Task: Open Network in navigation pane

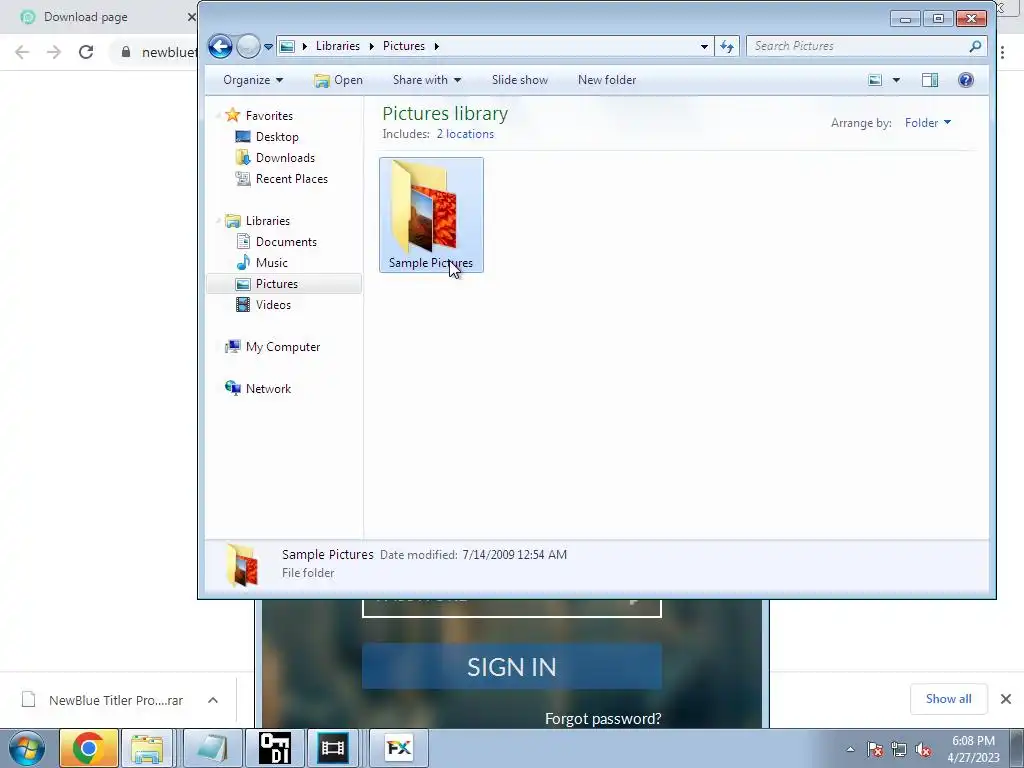Action: coord(268,389)
